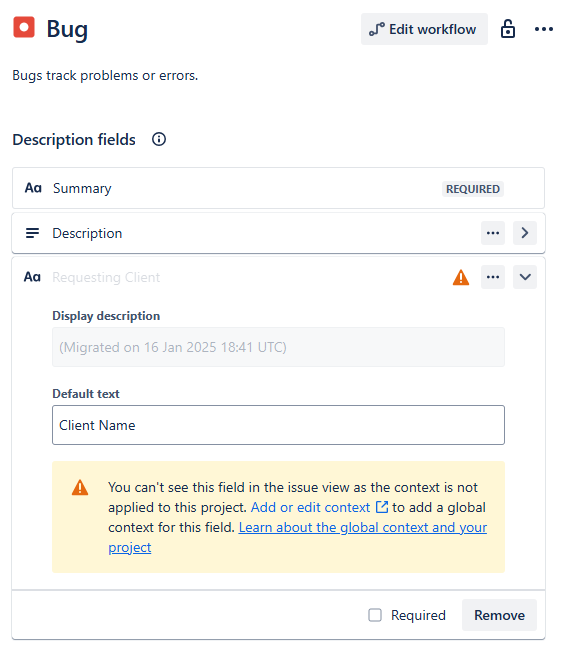Click the yellow banner warning triangle icon
Screen dimensions: 576x646
80,487
